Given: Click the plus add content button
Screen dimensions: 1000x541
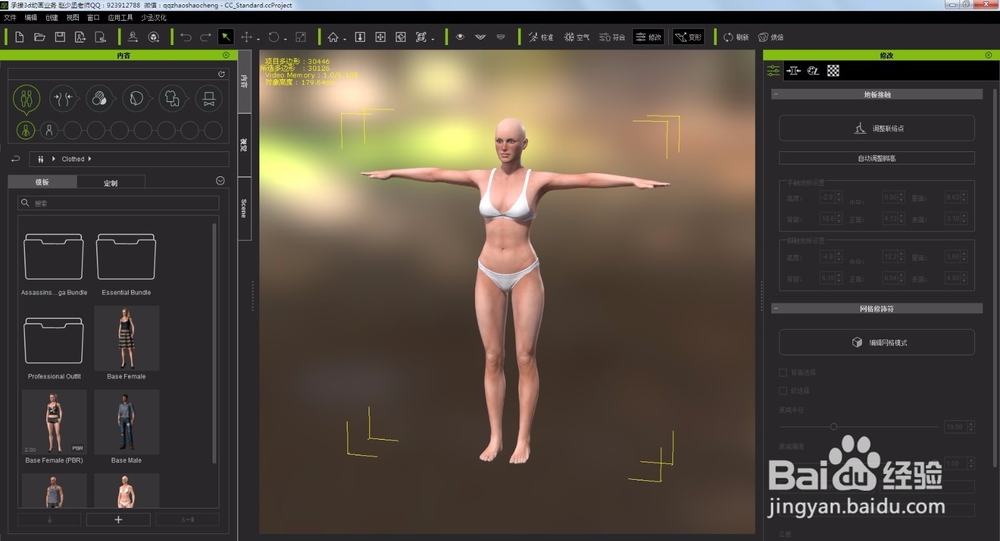Looking at the screenshot, I should [x=118, y=520].
